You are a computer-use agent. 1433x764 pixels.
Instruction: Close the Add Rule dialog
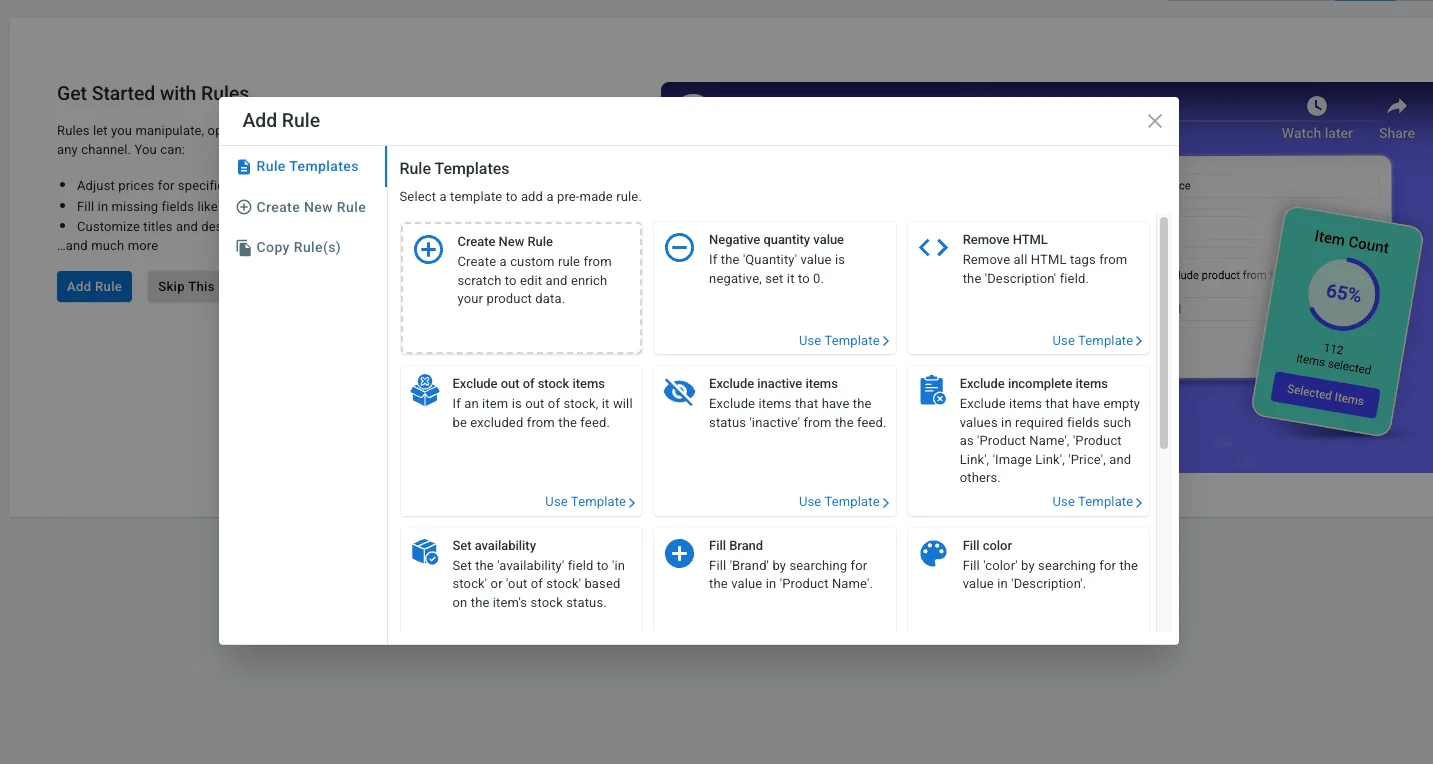pos(1154,121)
